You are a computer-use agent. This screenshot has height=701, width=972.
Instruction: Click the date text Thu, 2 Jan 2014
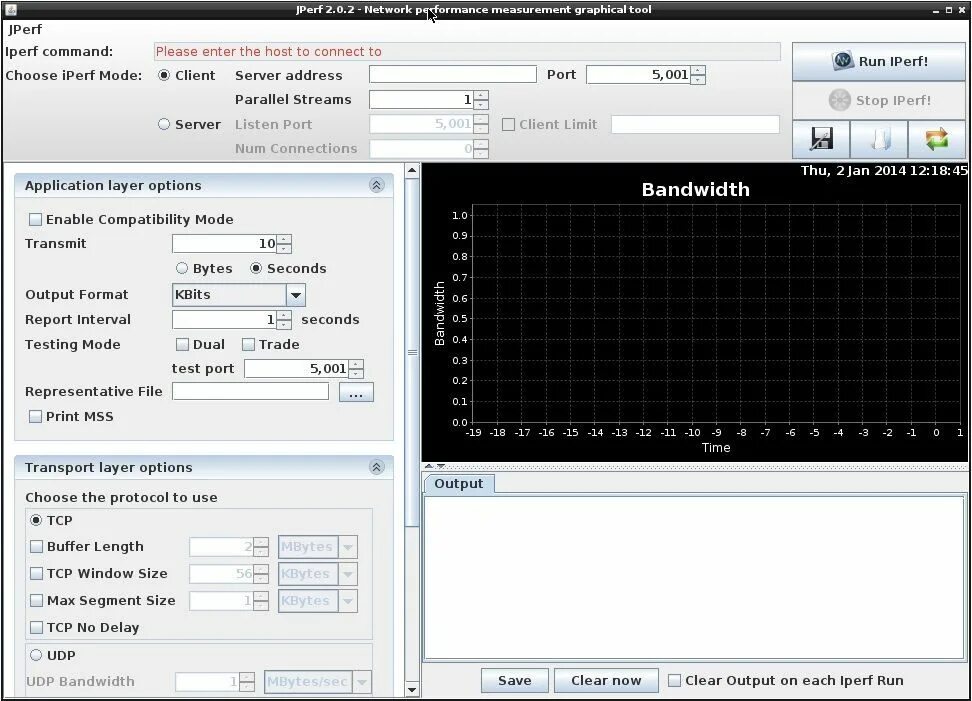(853, 170)
